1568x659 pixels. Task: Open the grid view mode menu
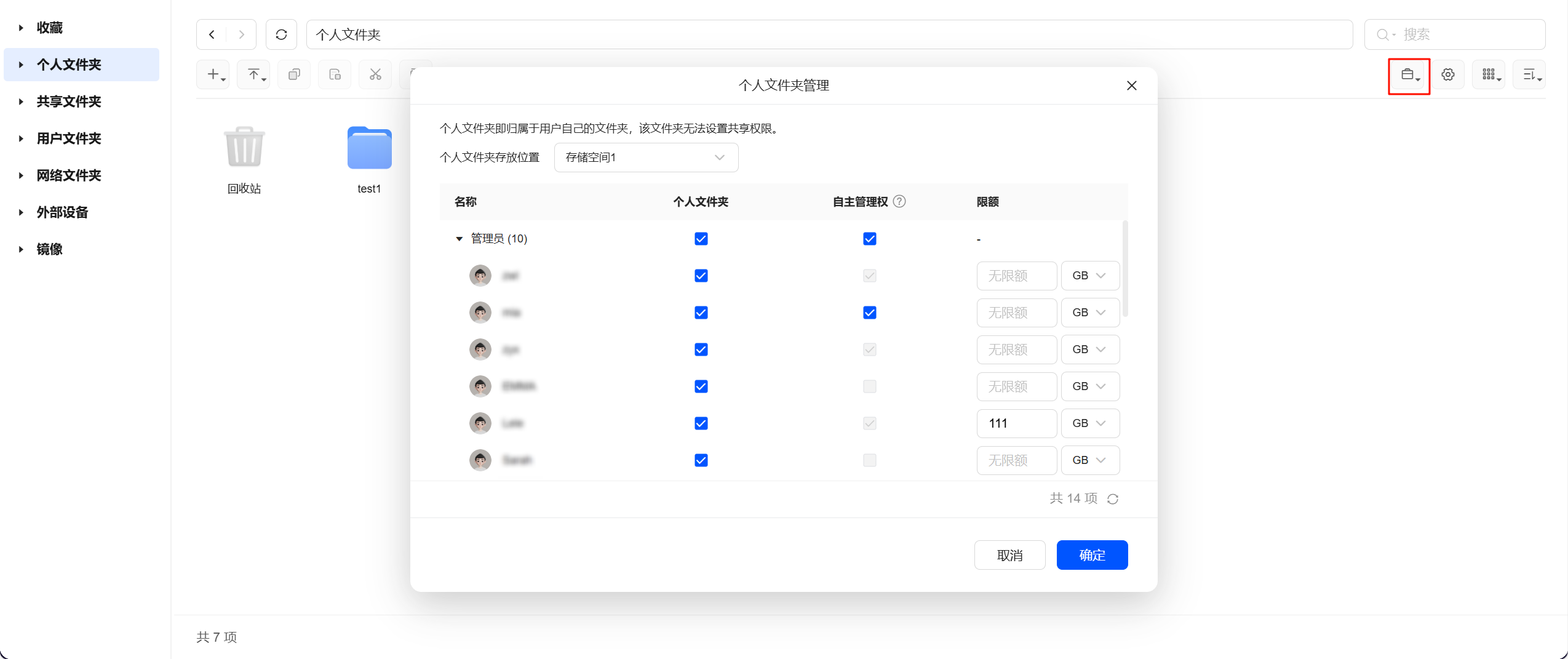pyautogui.click(x=1489, y=74)
